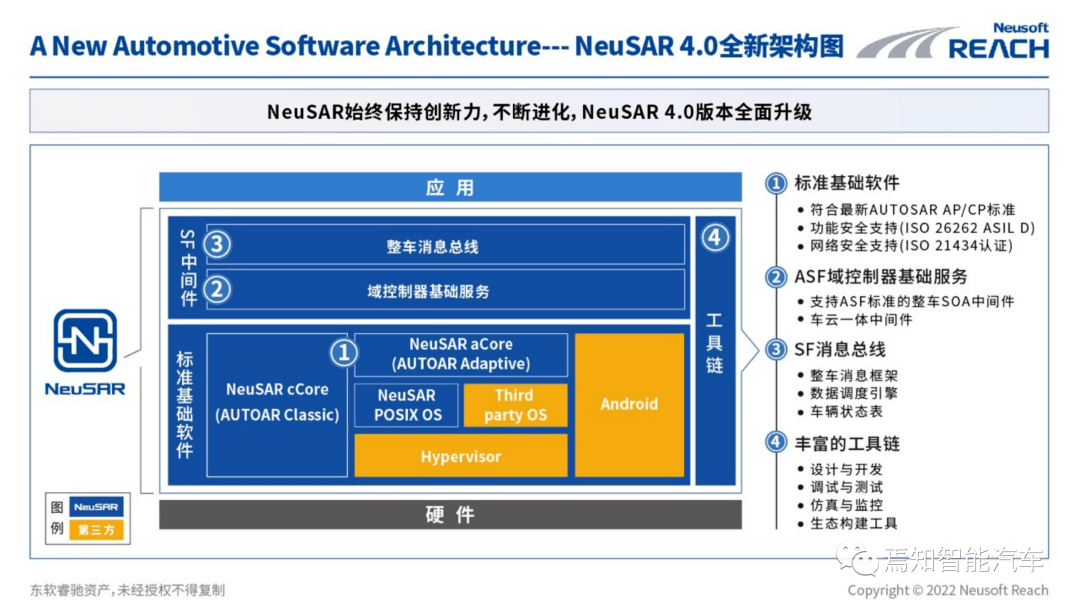
Task: Click numbered badge ① on NeuSAR aCore
Action: (344, 352)
